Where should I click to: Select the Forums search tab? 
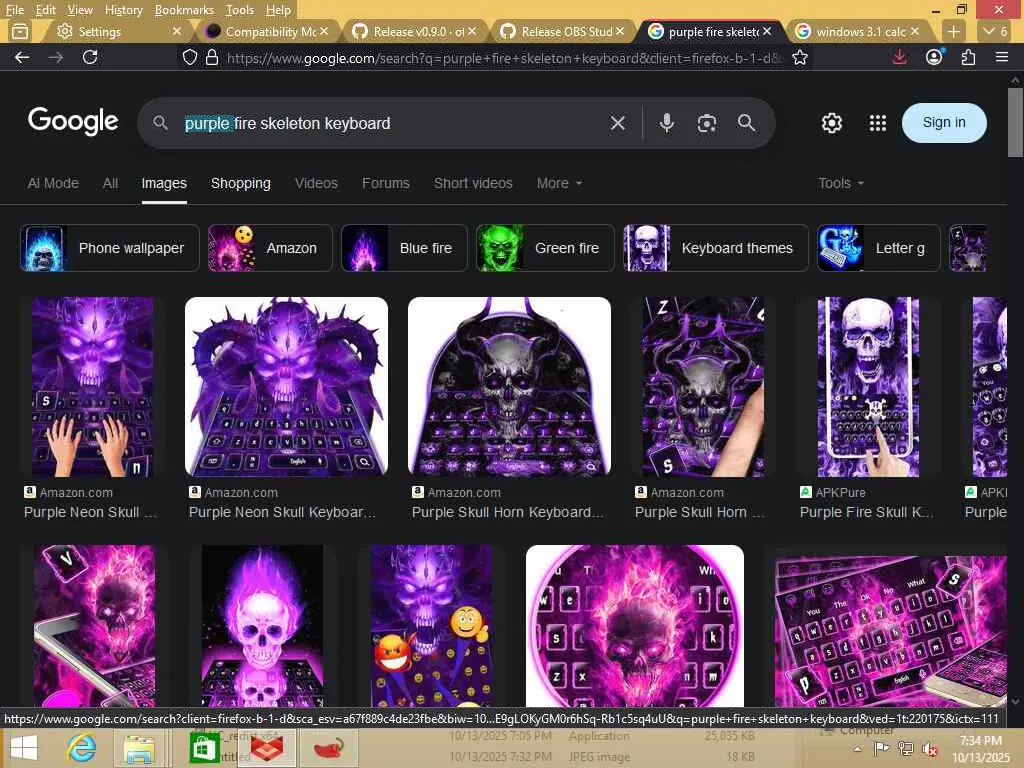(x=385, y=184)
